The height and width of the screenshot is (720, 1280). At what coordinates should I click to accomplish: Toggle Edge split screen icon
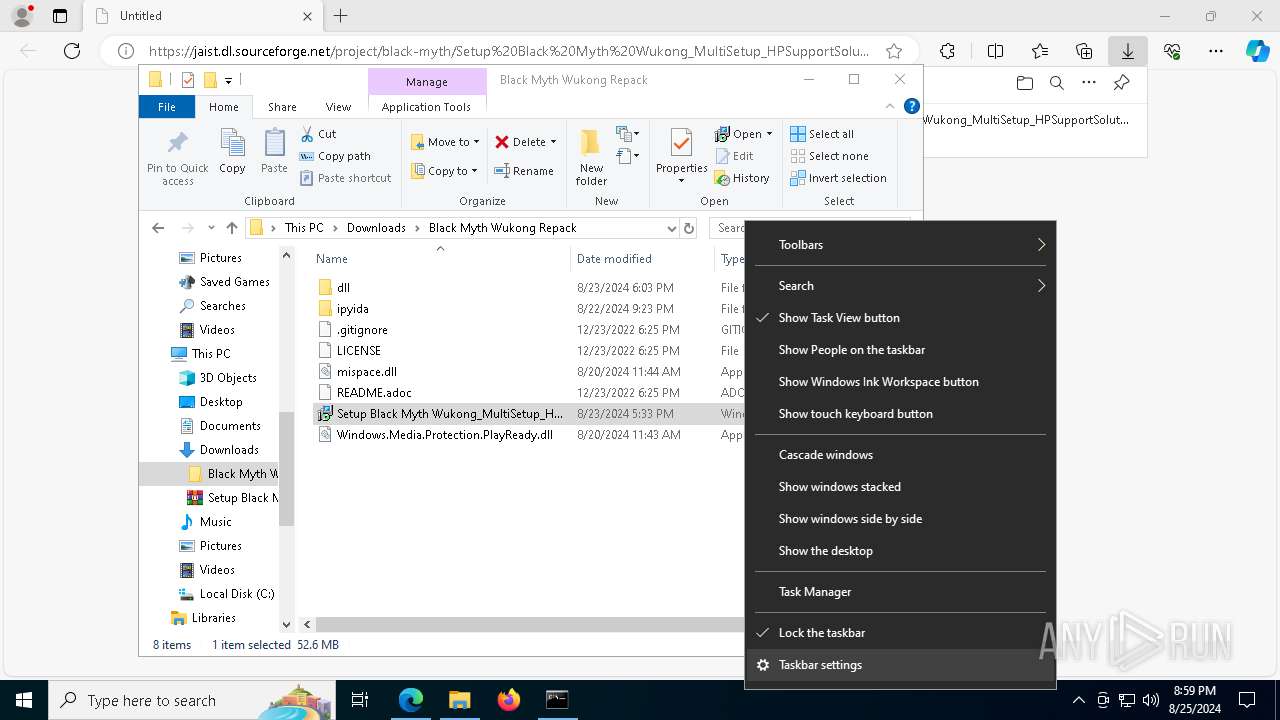click(x=995, y=51)
